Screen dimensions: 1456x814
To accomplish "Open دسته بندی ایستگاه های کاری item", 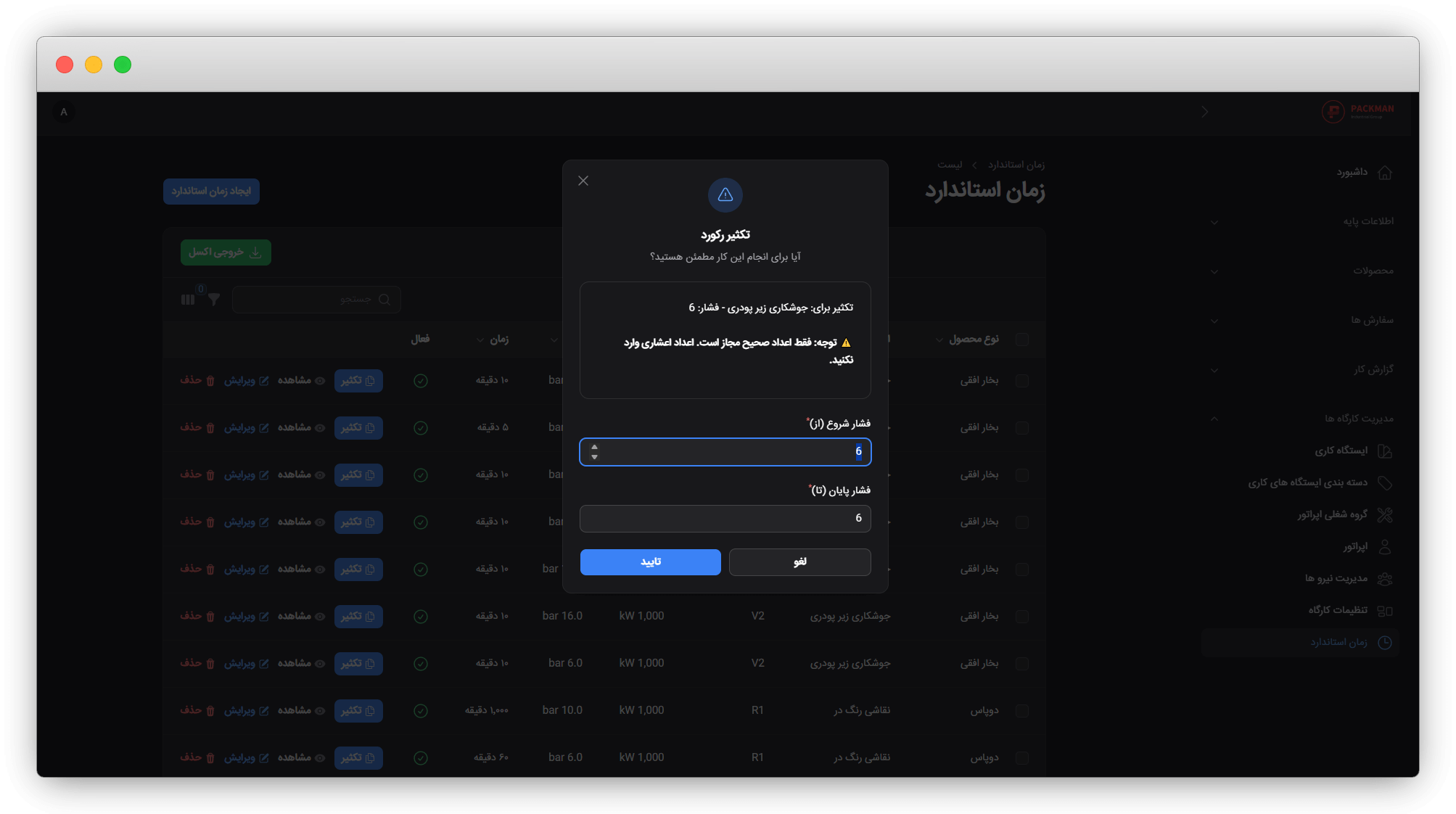I will coord(1307,482).
